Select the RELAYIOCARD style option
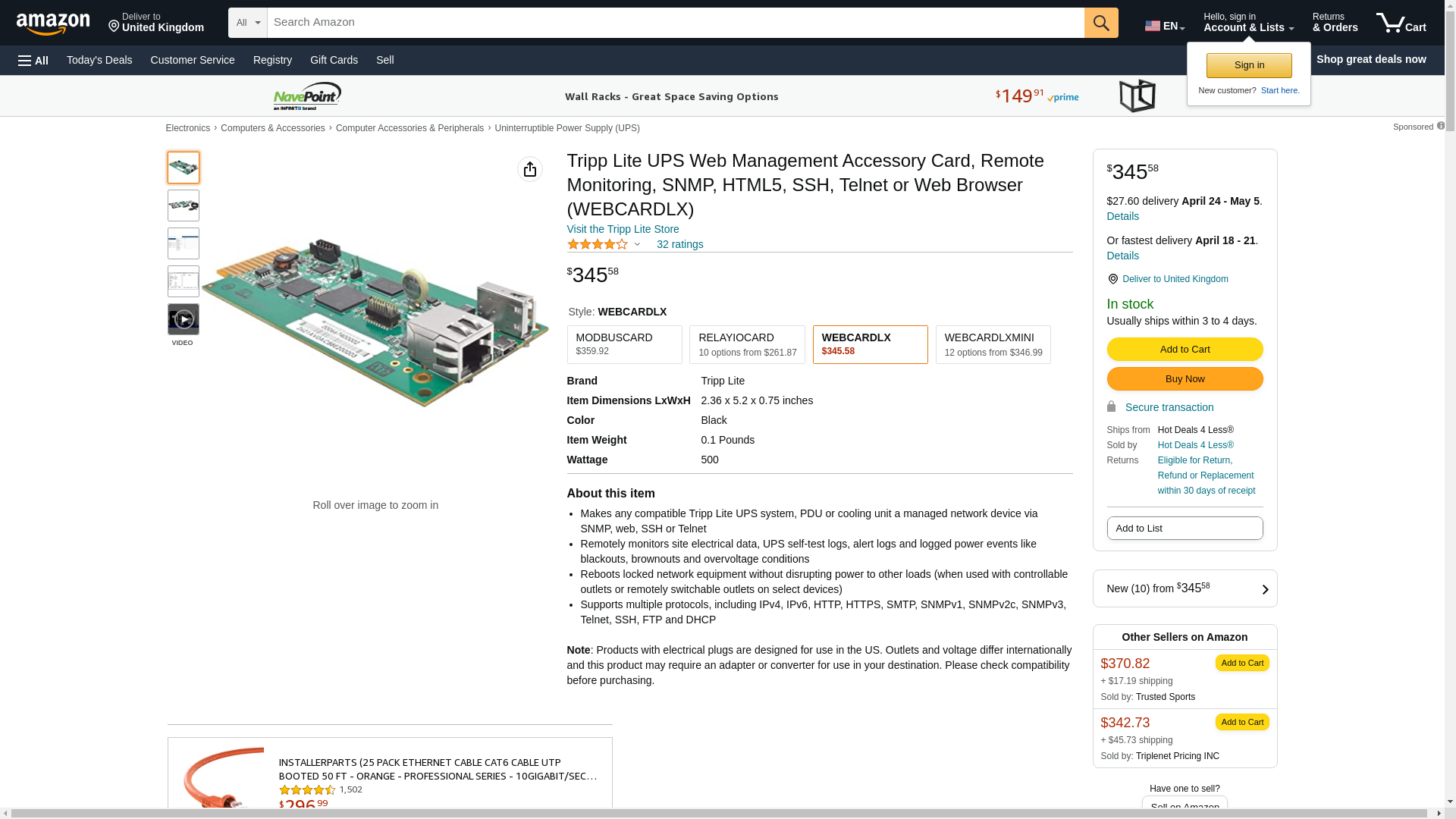The image size is (1456, 819). 746,344
